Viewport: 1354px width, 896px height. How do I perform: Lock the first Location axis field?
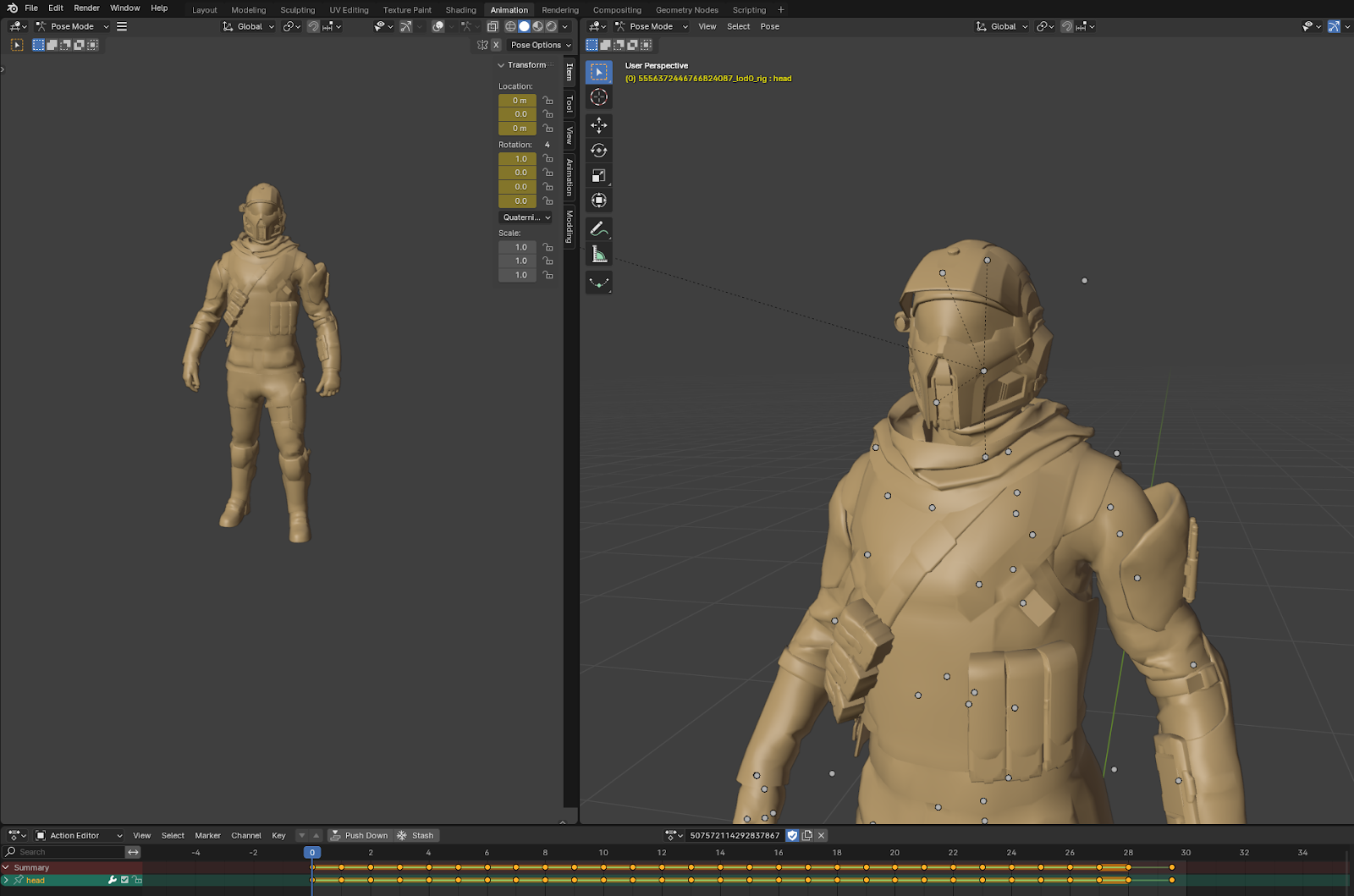tap(548, 101)
